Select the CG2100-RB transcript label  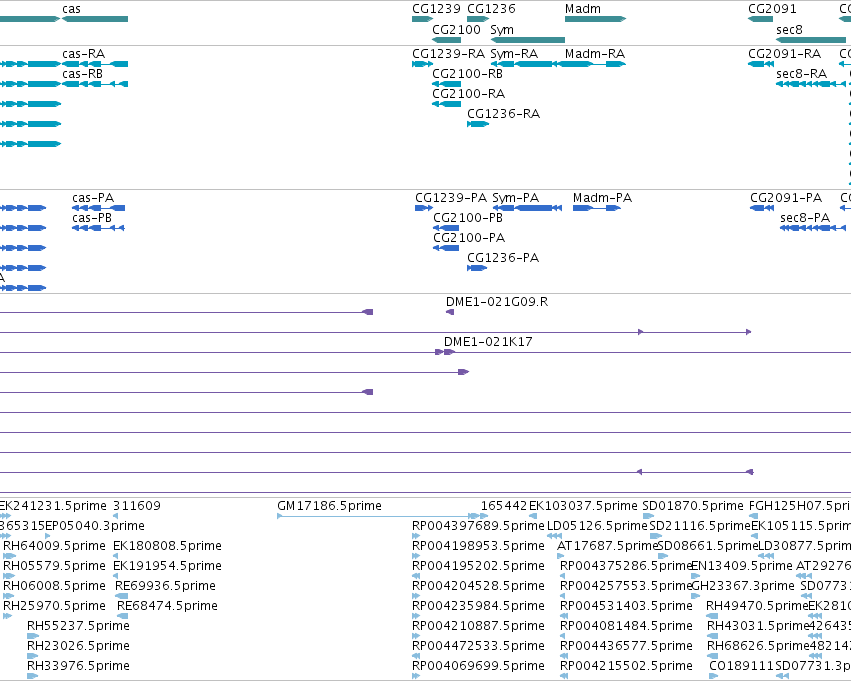467,74
